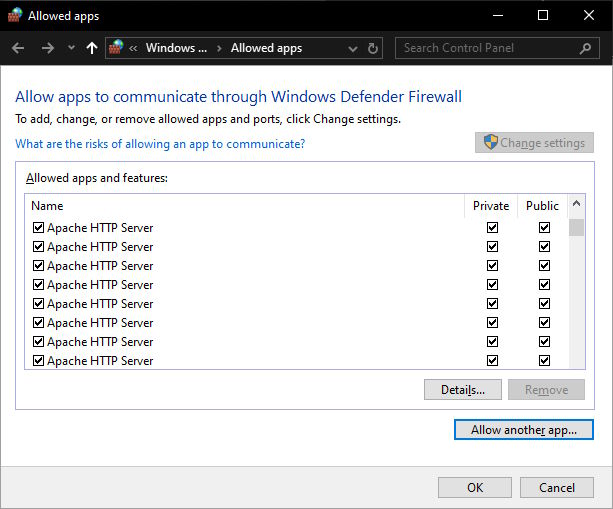Toggle Public checkbox in last Apache row
The width and height of the screenshot is (613, 509).
pyautogui.click(x=544, y=360)
